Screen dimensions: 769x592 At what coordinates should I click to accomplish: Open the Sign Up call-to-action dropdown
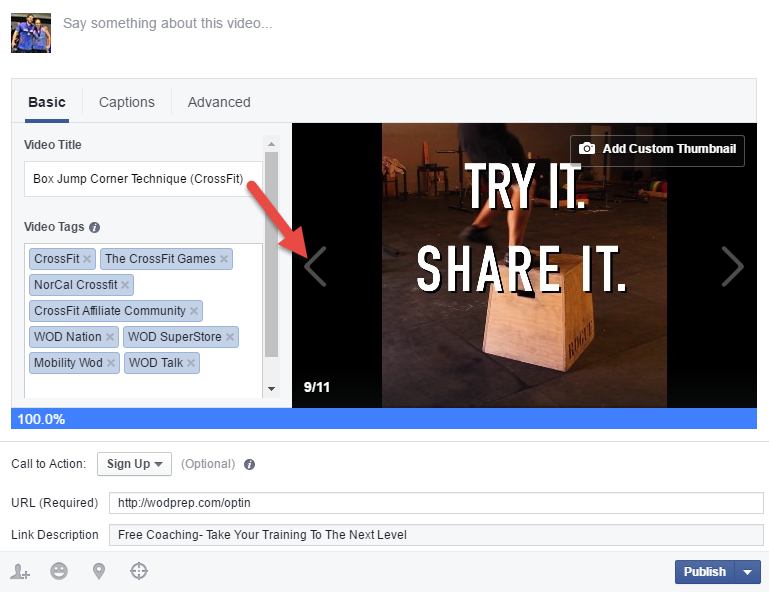(134, 464)
